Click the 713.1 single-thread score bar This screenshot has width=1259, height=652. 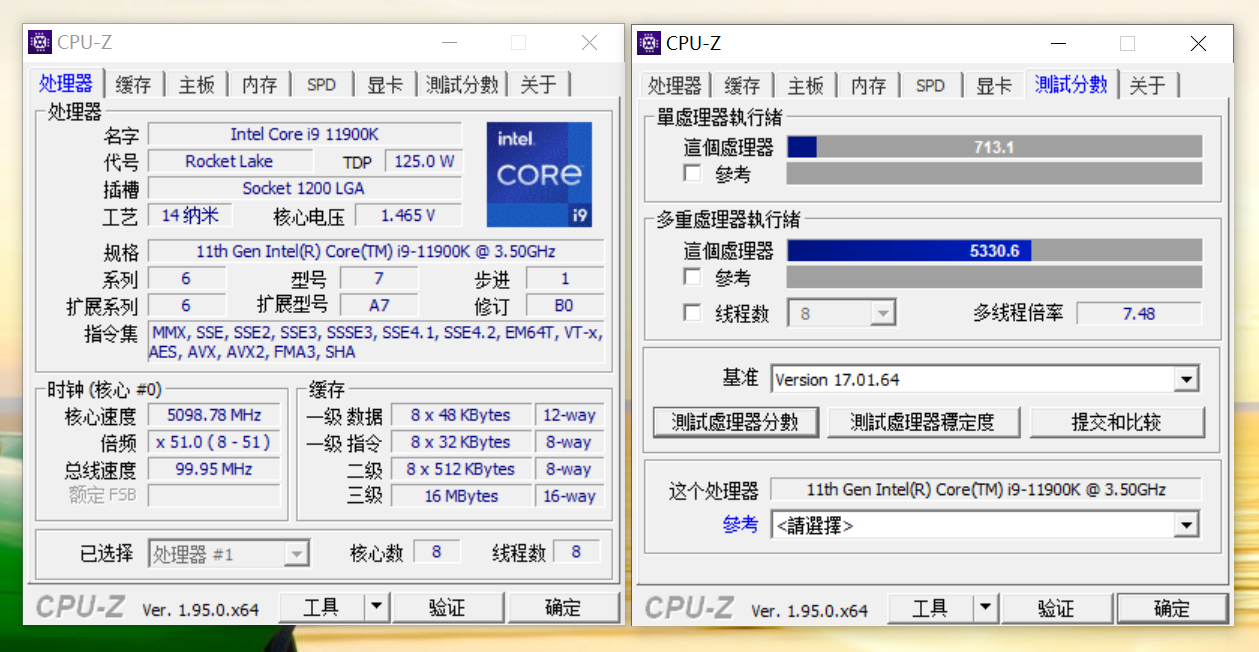coord(995,145)
